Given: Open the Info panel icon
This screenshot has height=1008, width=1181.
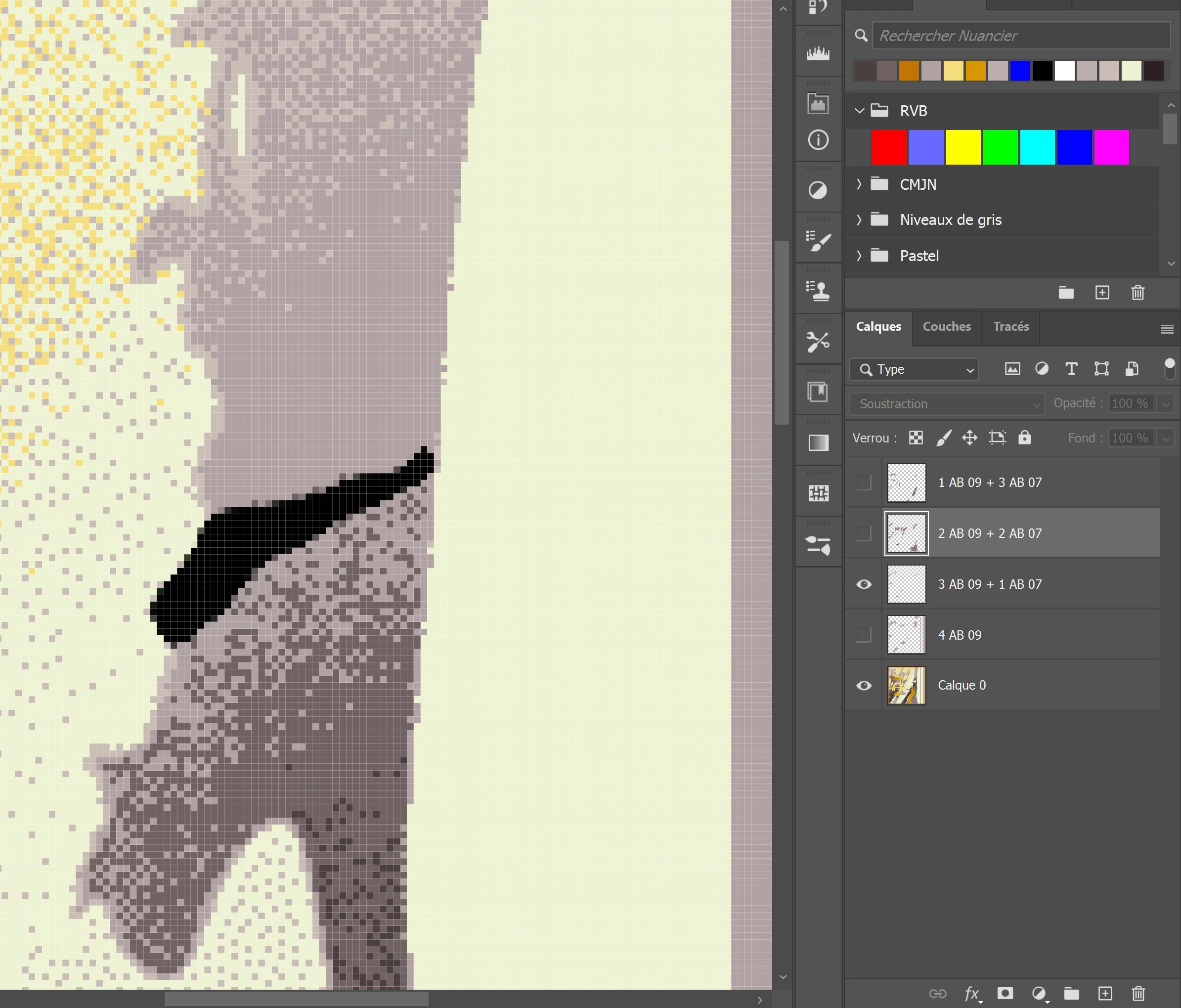Looking at the screenshot, I should tap(818, 140).
